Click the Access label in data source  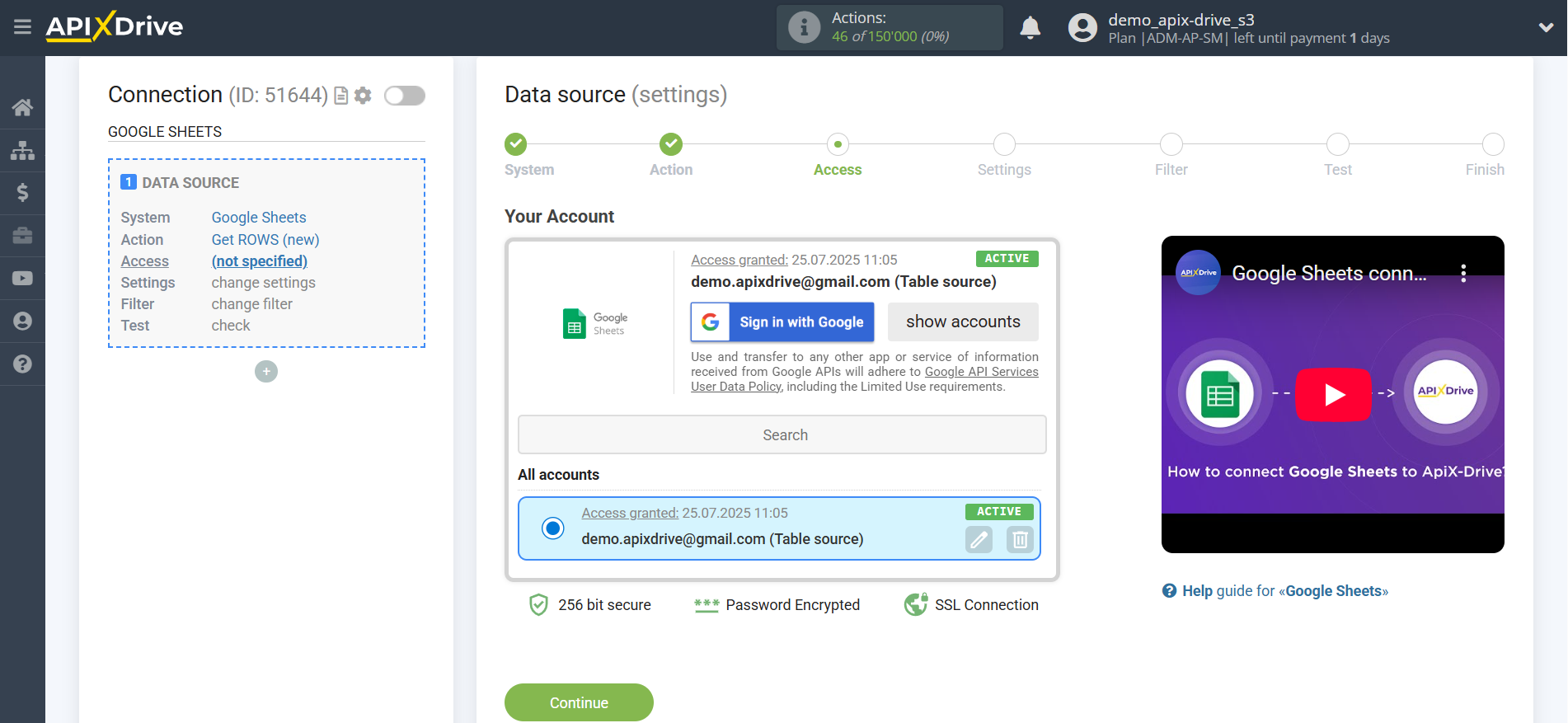(x=145, y=261)
